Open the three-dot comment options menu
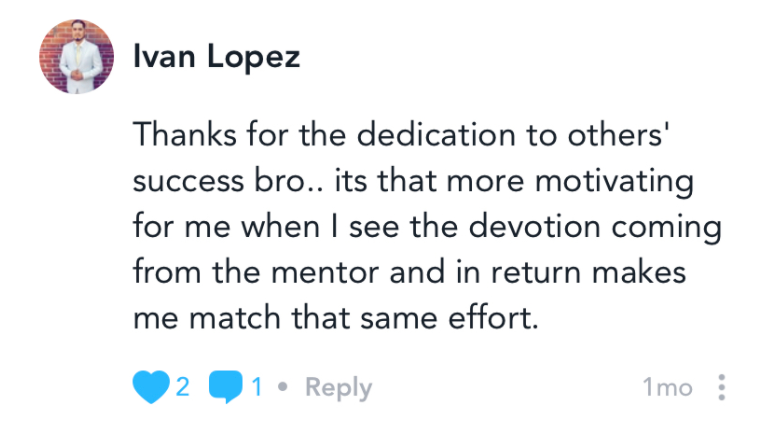 [x=722, y=387]
